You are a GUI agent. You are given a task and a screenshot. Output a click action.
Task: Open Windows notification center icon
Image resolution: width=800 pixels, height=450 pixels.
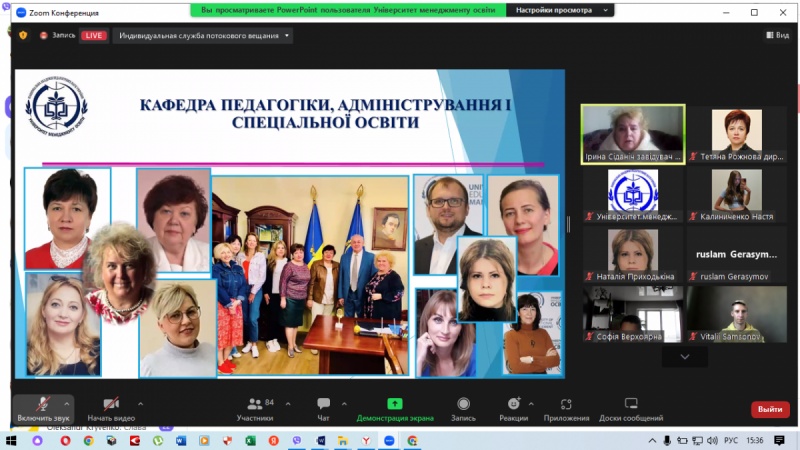click(779, 440)
